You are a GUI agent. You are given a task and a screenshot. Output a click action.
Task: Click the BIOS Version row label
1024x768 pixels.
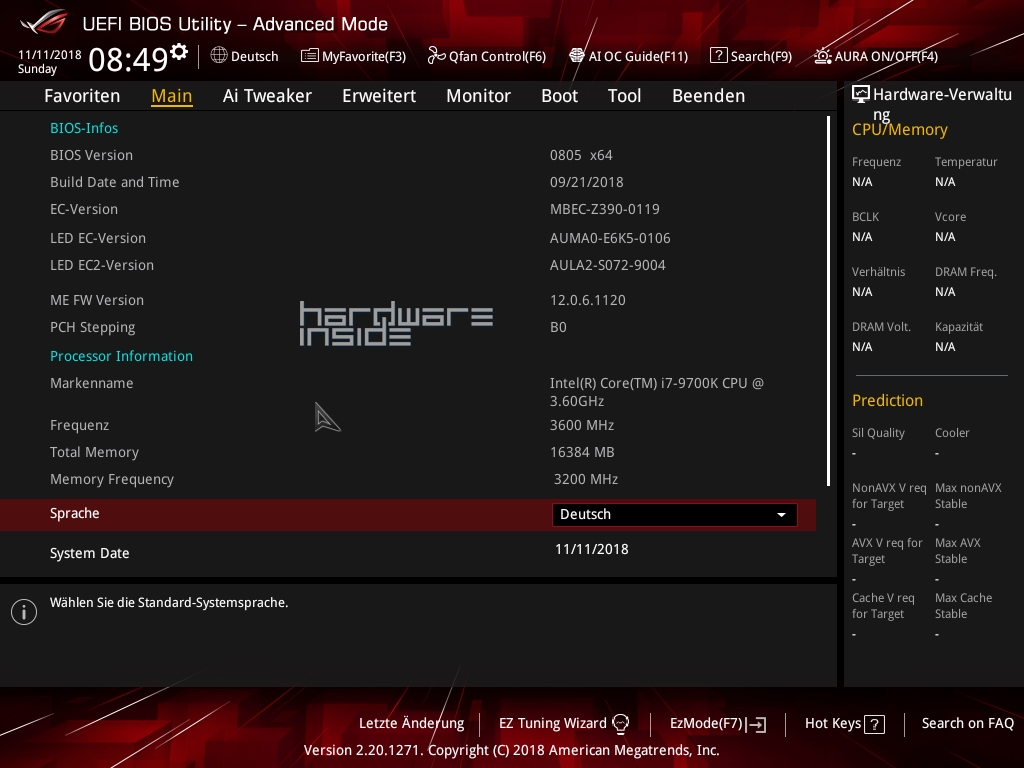coord(91,155)
